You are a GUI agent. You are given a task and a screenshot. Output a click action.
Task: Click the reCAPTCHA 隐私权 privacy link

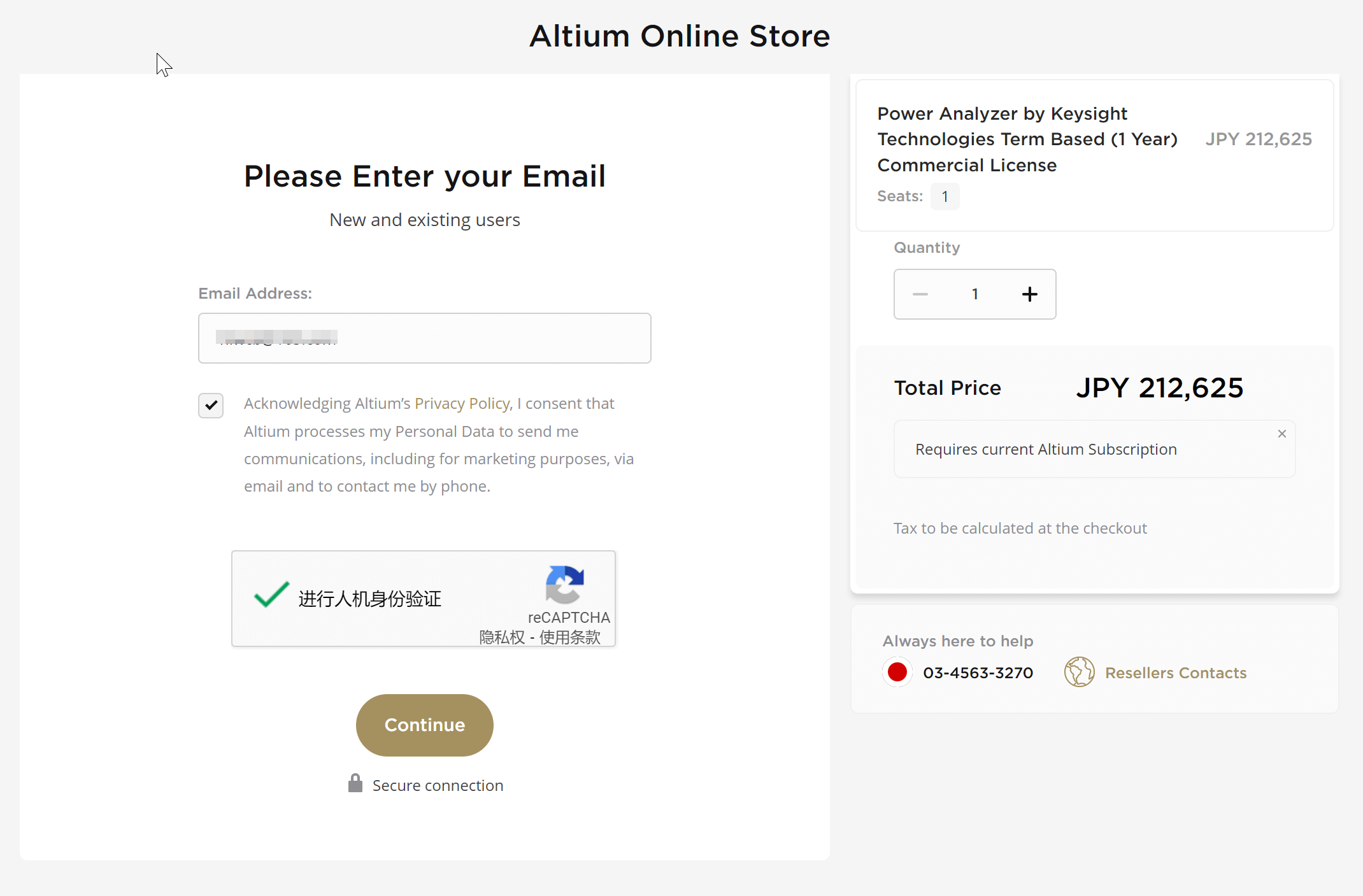(x=502, y=637)
